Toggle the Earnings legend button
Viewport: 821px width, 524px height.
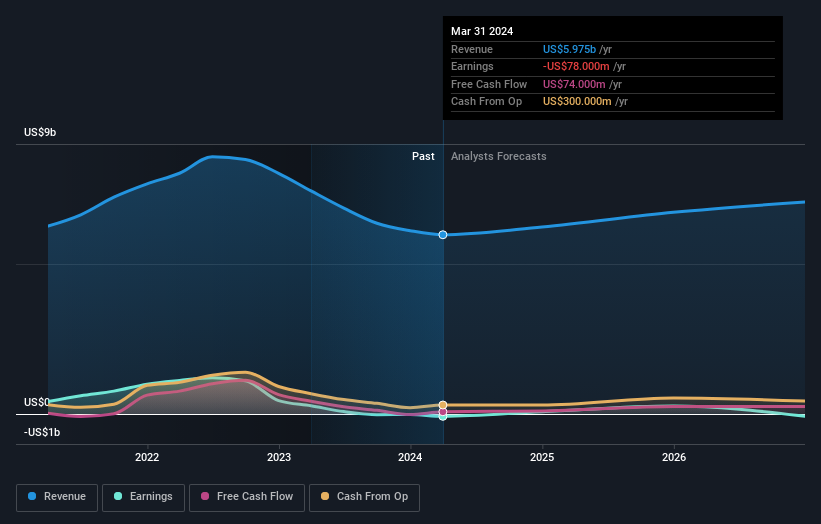coord(143,497)
